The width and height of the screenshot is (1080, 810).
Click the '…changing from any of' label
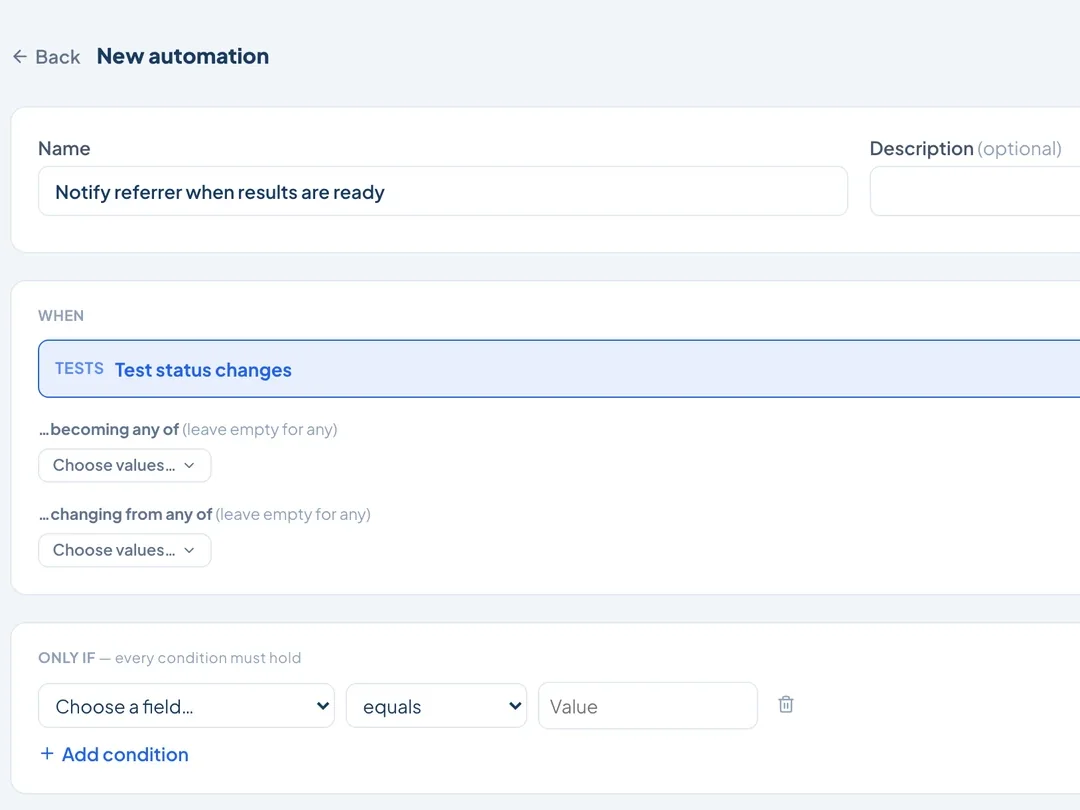125,515
